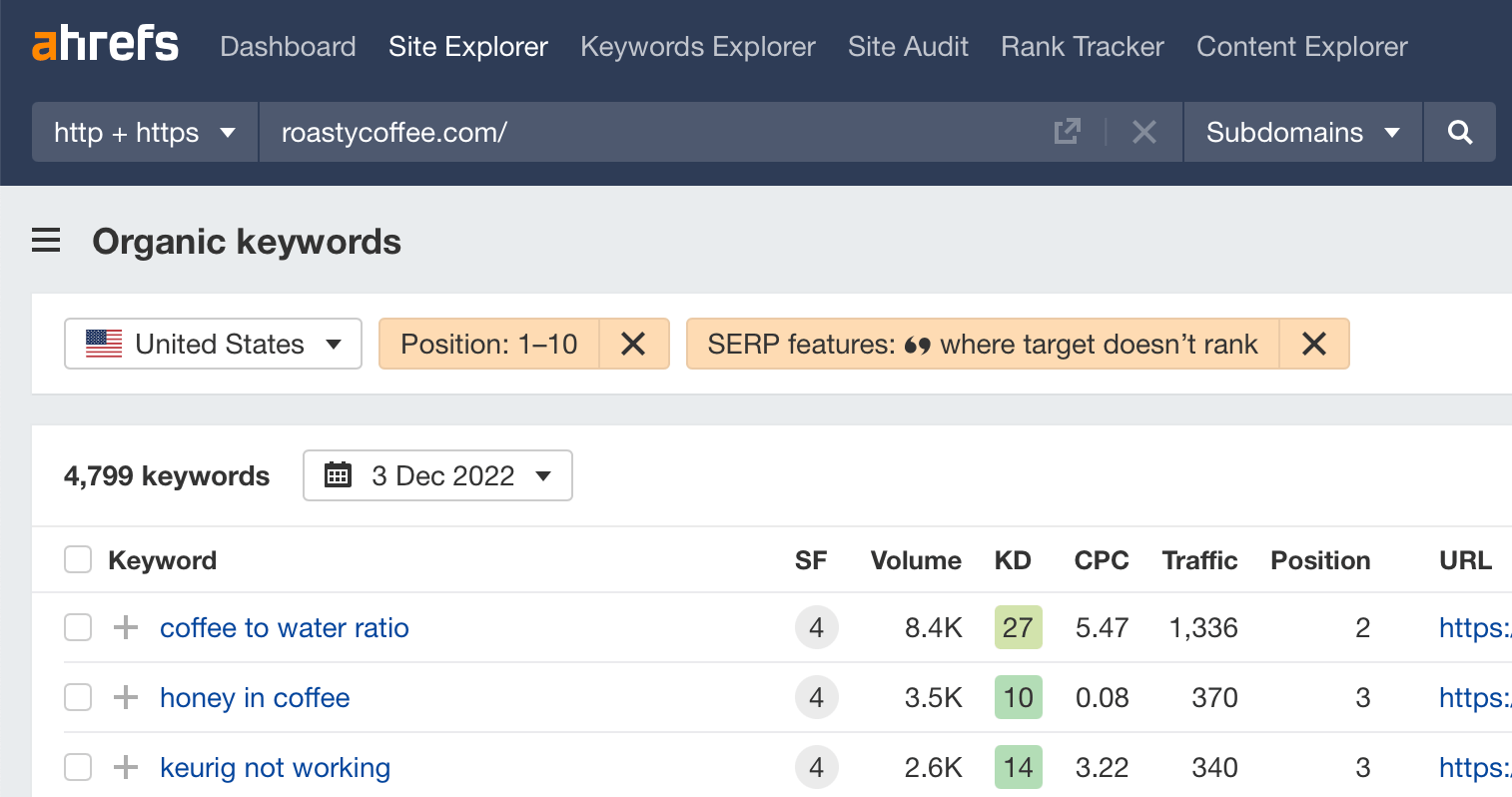Open the 3 Dec 2022 date picker
This screenshot has height=797, width=1512.
[437, 475]
